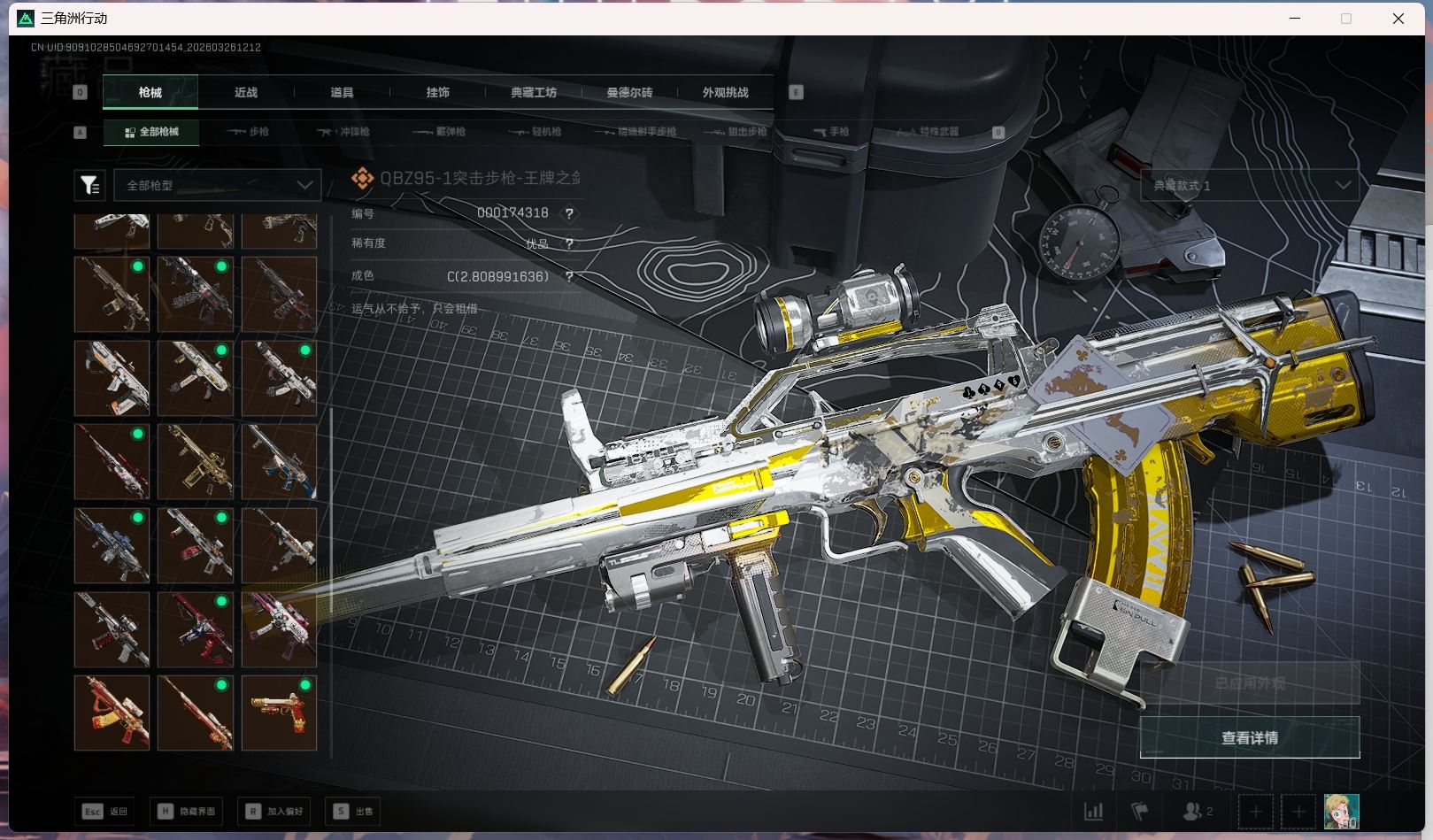Open the weapon filter funnel icon
Screen dimensions: 1433x840
(89, 185)
